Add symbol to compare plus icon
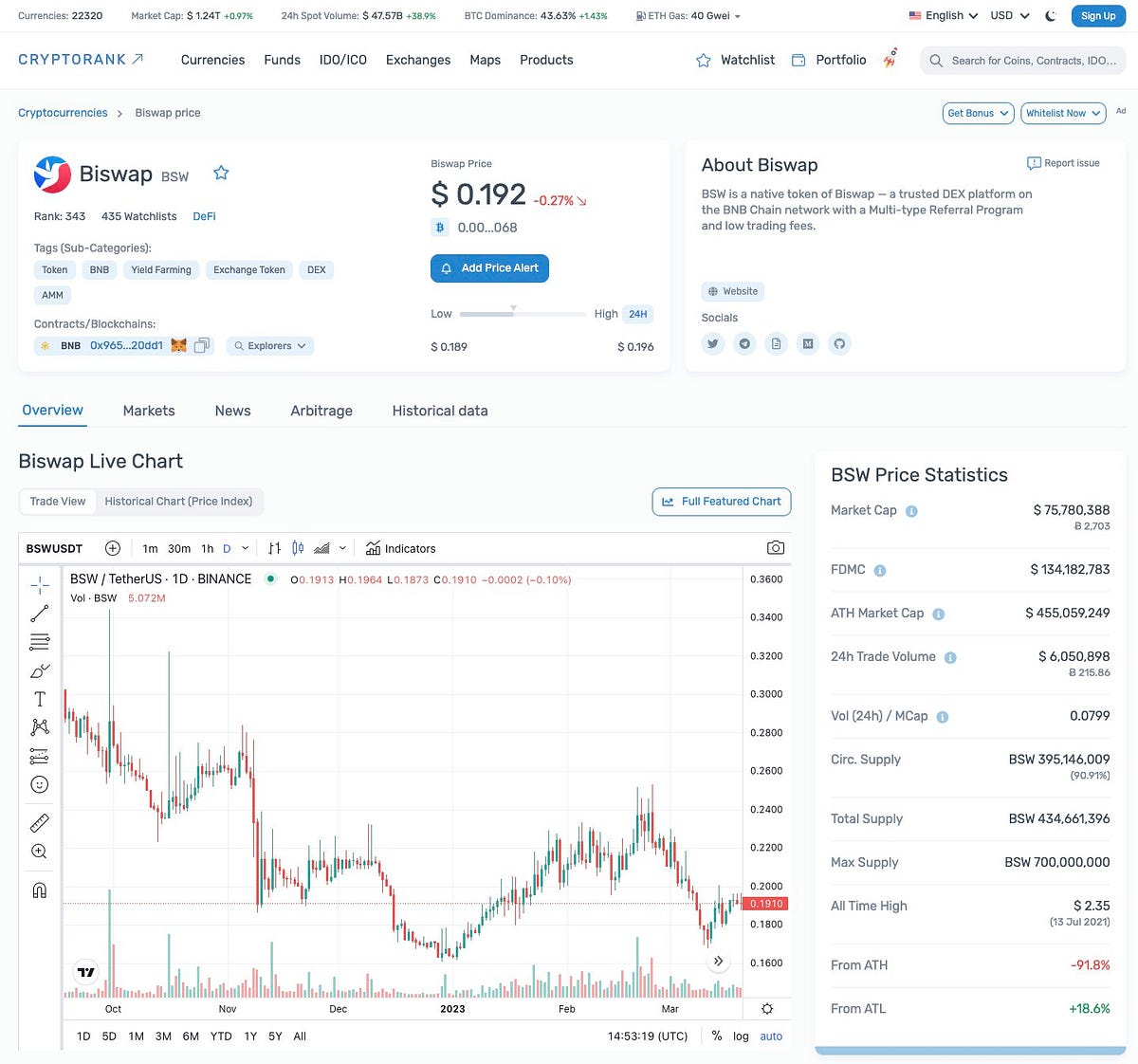Image resolution: width=1138 pixels, height=1064 pixels. pyautogui.click(x=113, y=548)
